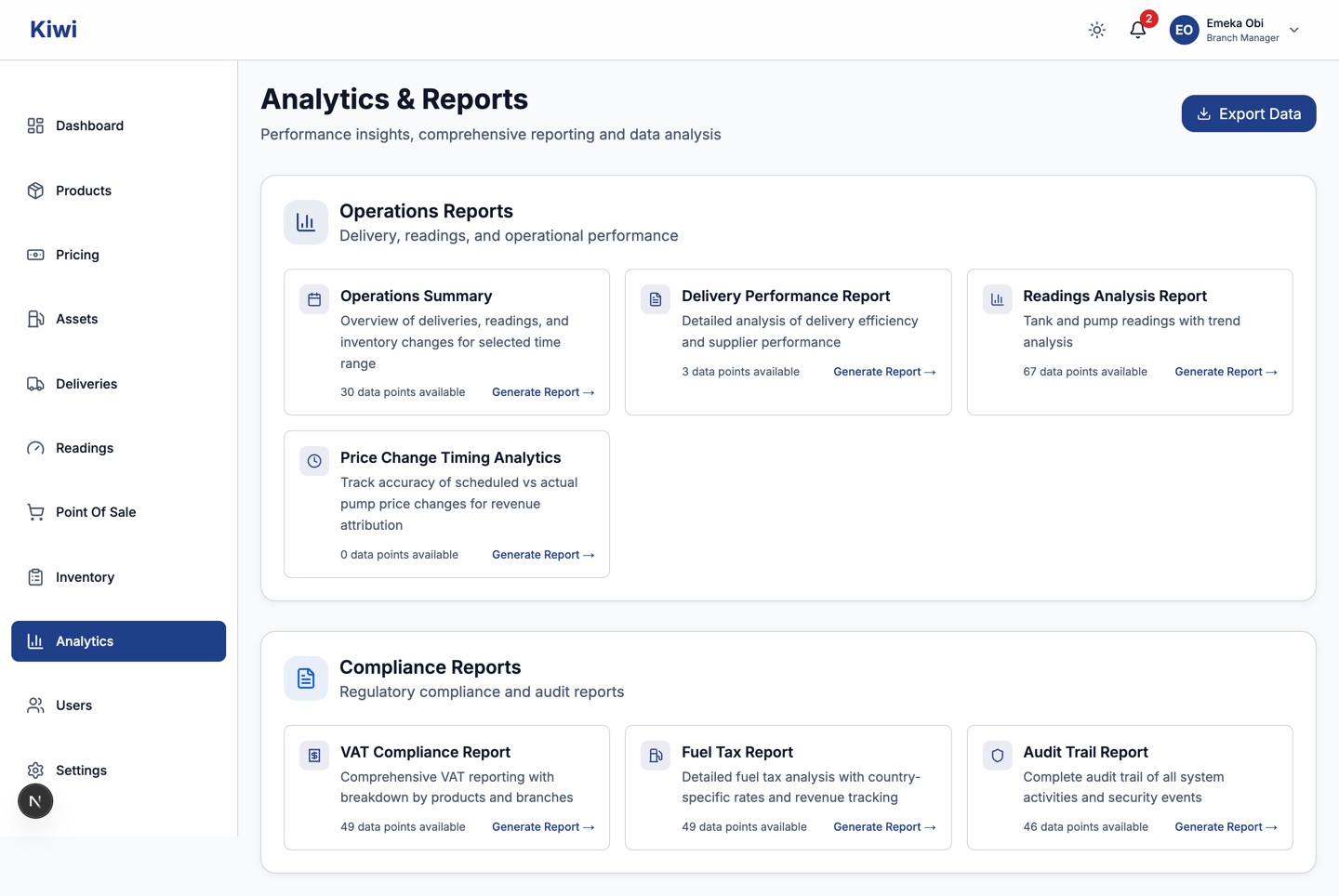The image size is (1339, 896).
Task: Open the Dashboard menu item
Action: [118, 125]
